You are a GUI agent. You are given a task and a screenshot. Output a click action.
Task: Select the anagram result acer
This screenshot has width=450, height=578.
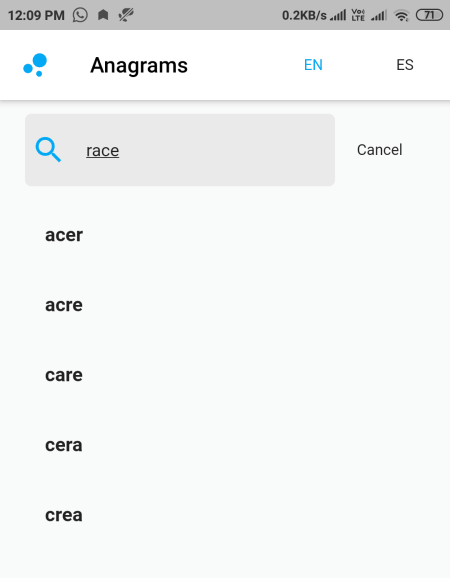(64, 235)
